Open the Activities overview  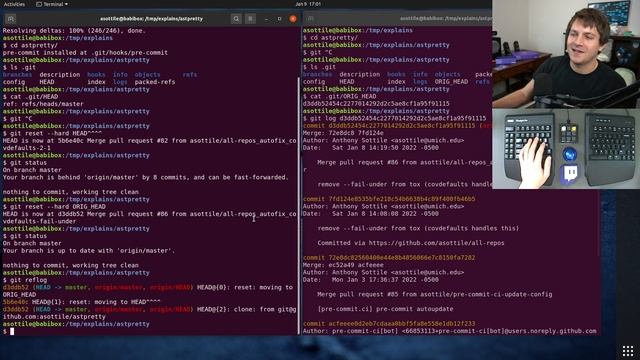point(14,4)
